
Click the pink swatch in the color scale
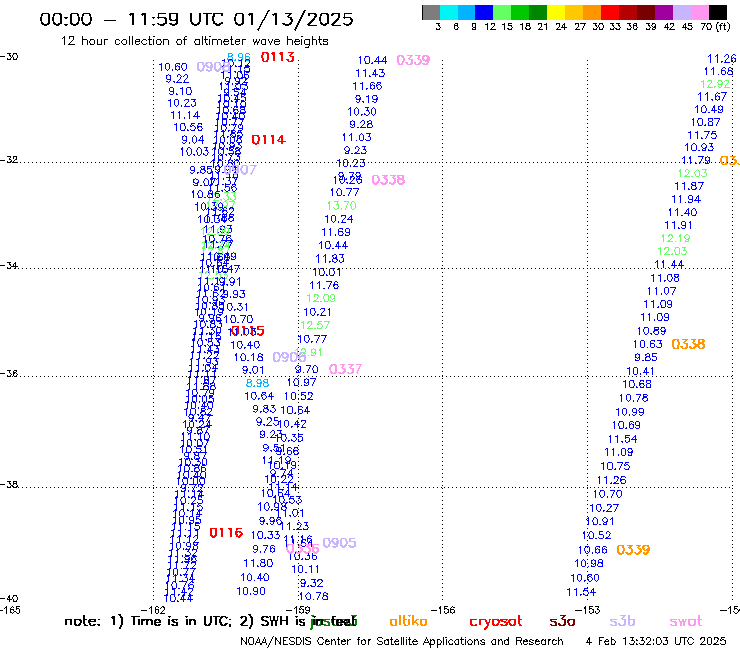click(x=698, y=12)
